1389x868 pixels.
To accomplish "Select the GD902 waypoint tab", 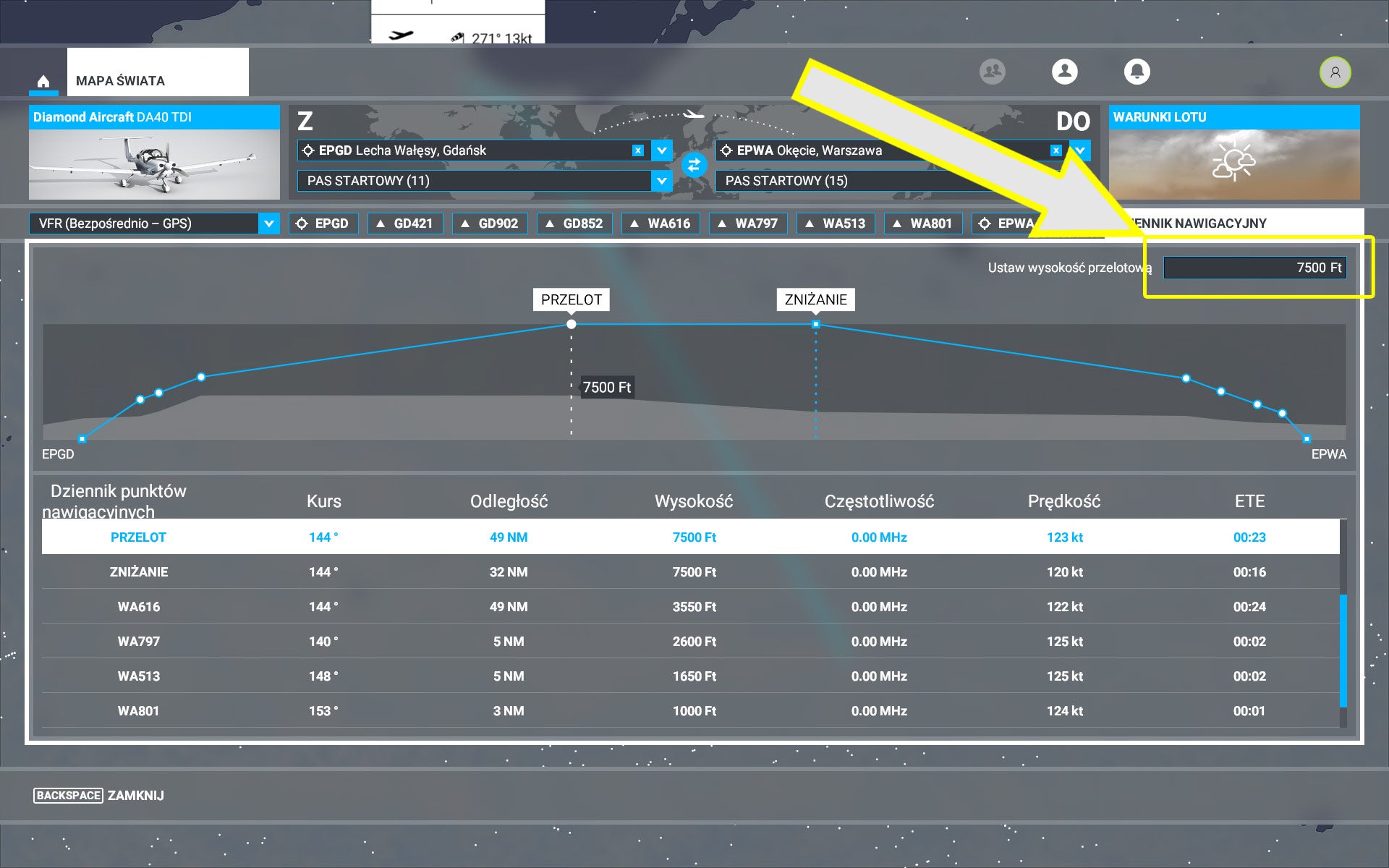I will coord(490,224).
